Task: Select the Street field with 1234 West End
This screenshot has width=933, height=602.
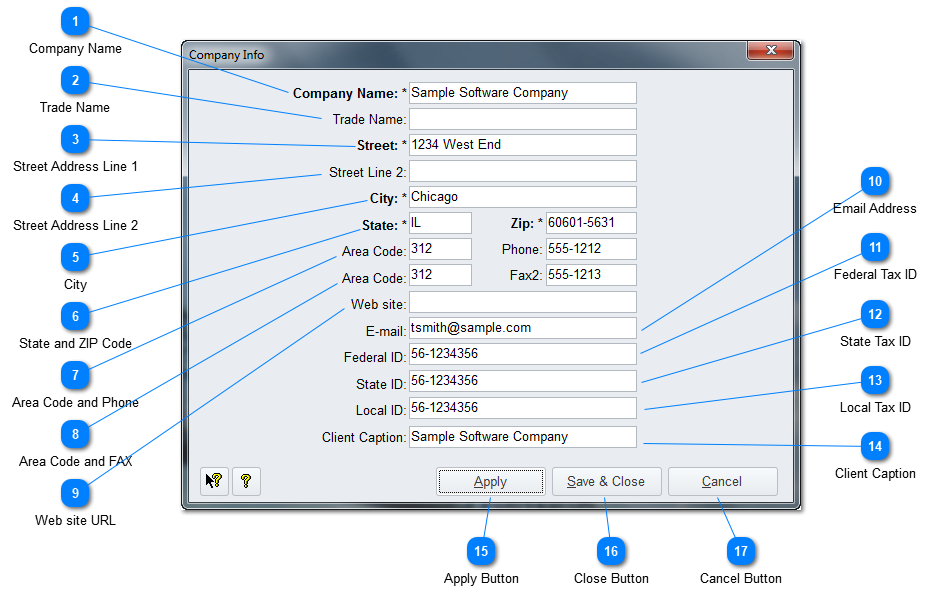Action: click(522, 145)
